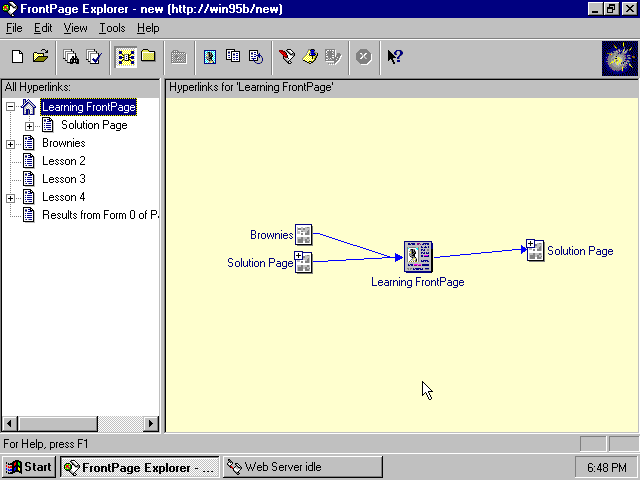The height and width of the screenshot is (480, 640).
Task: Click FrontPage Explorer taskbar button
Action: pyautogui.click(x=140, y=467)
